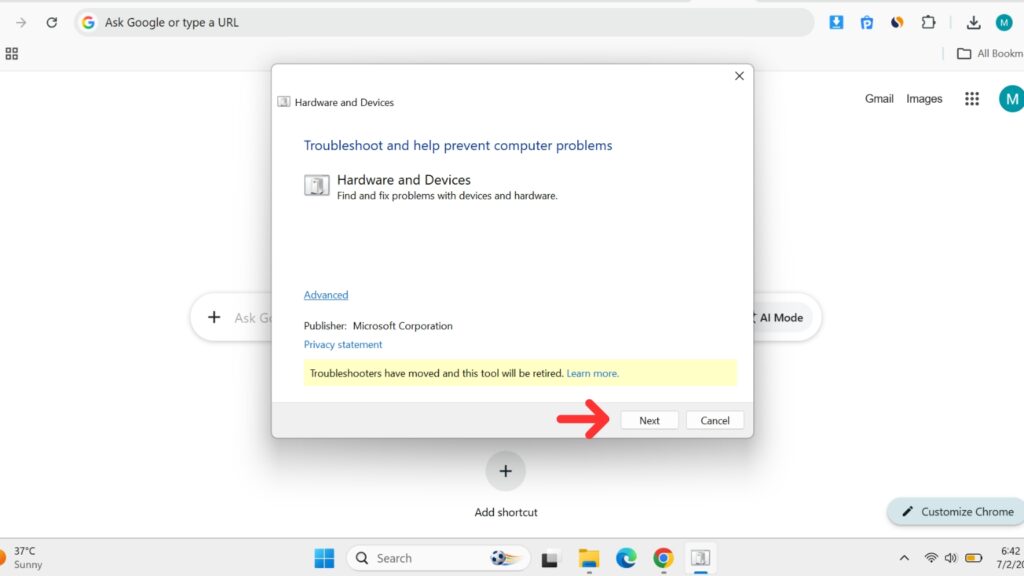Open Gmail link on new tab page
Image resolution: width=1024 pixels, height=576 pixels.
pyautogui.click(x=879, y=99)
